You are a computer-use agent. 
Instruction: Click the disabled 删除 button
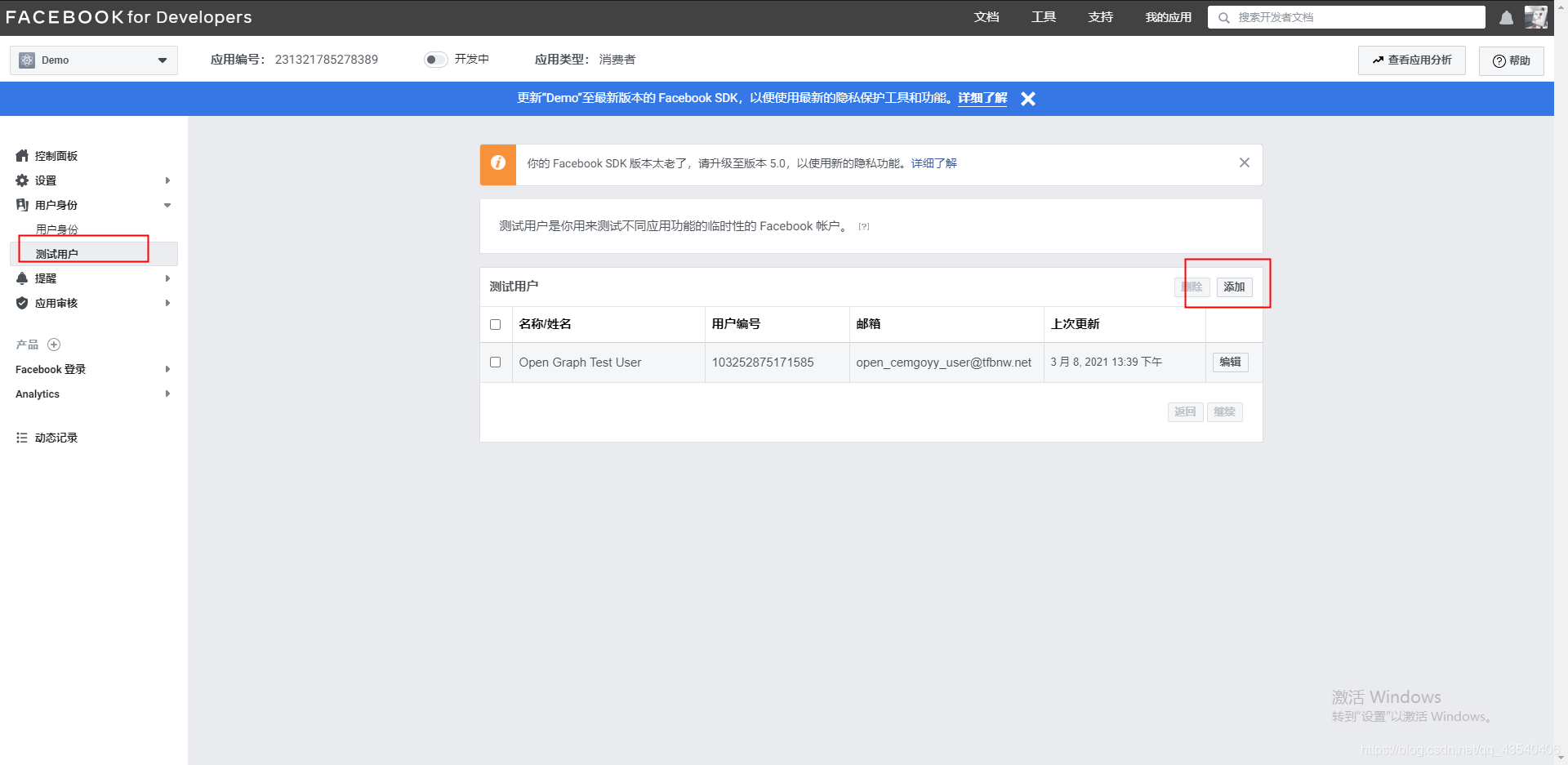[1192, 287]
